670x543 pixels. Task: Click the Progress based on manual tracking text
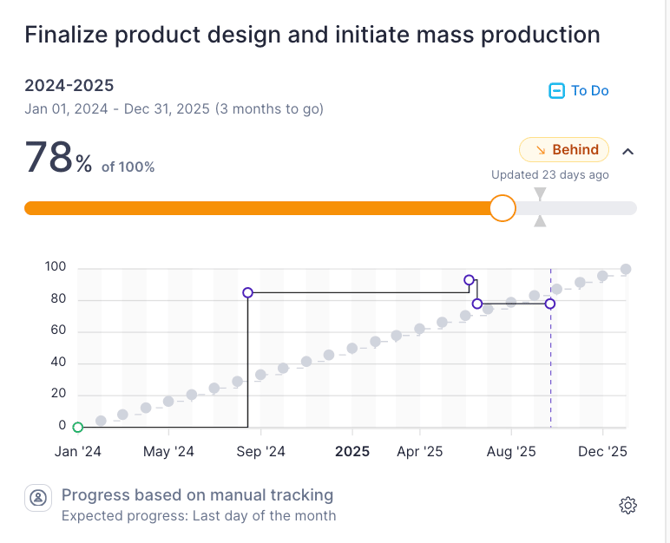point(197,495)
